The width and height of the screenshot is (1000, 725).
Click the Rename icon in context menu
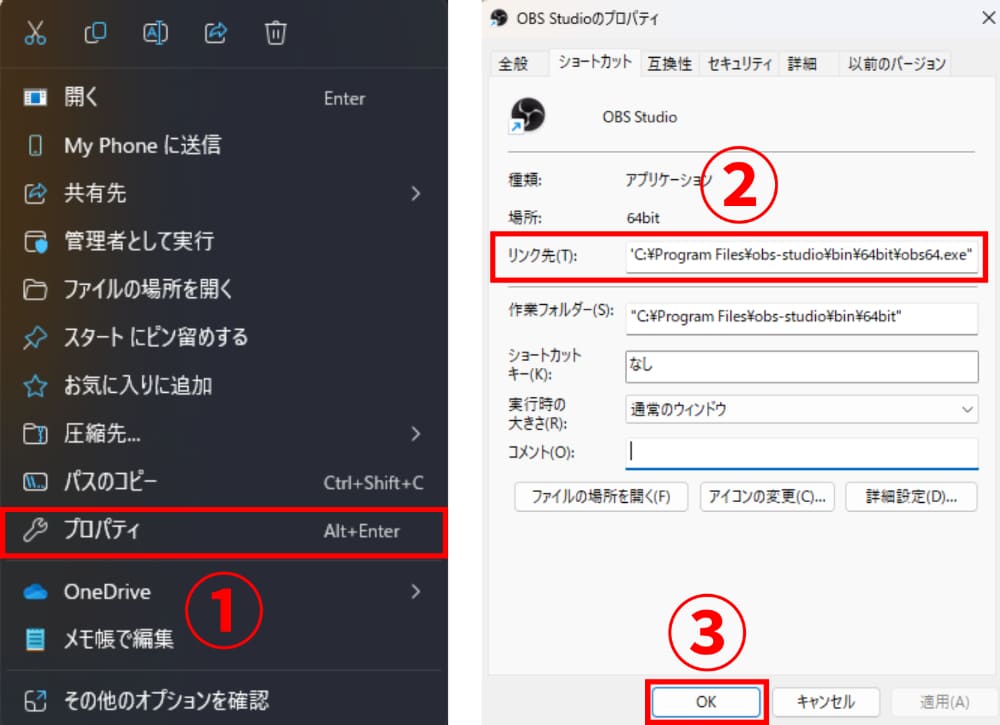[155, 33]
